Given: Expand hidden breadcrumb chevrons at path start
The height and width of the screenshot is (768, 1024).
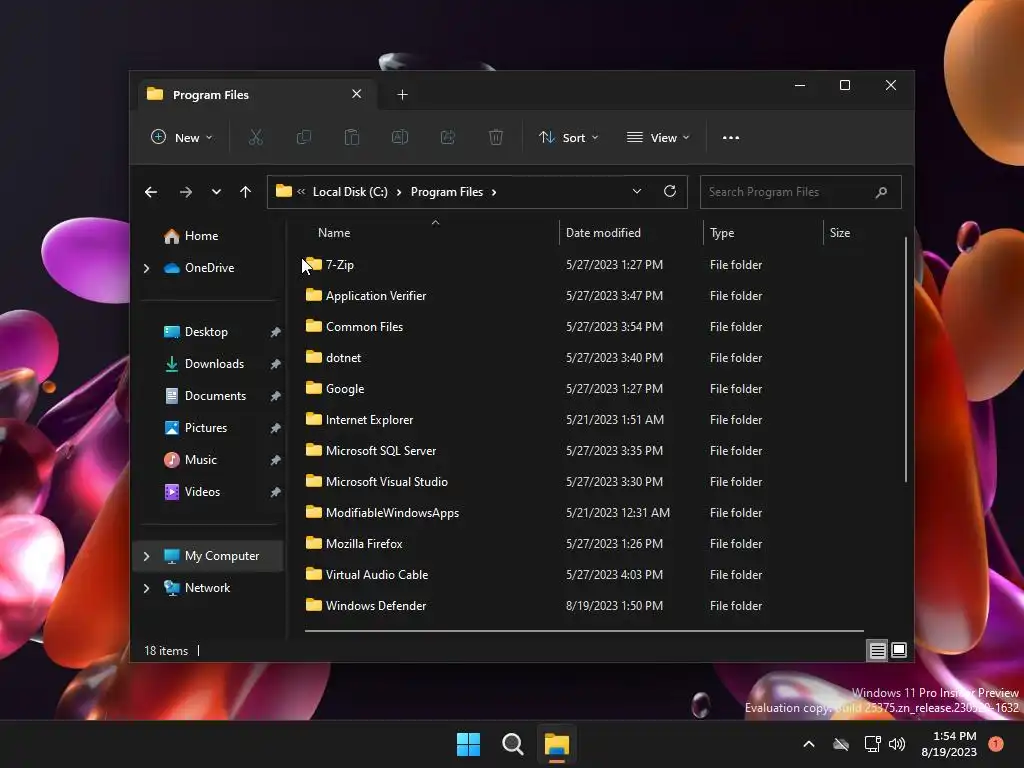Looking at the screenshot, I should (301, 192).
